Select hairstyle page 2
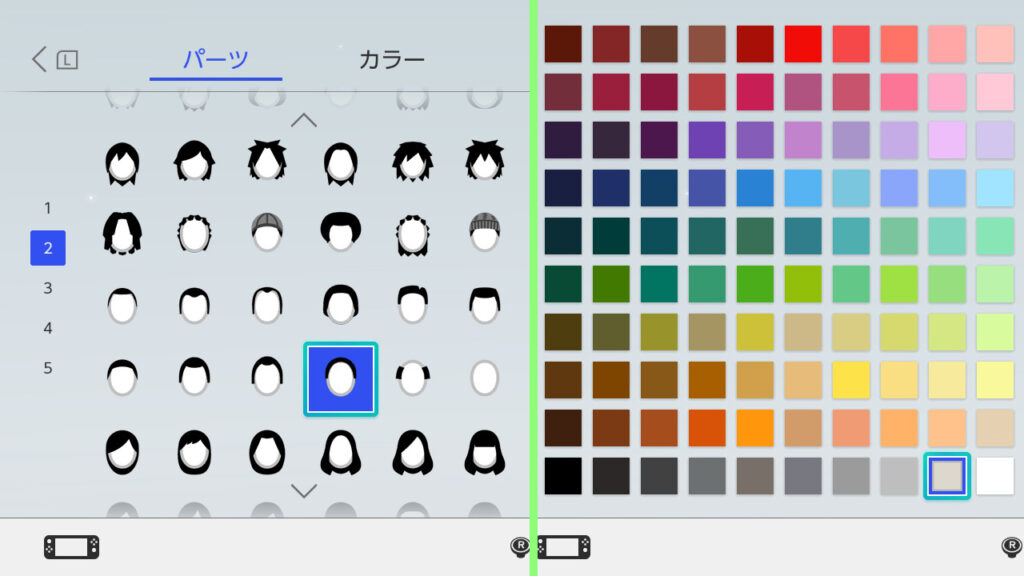The height and width of the screenshot is (576, 1024). click(x=48, y=248)
